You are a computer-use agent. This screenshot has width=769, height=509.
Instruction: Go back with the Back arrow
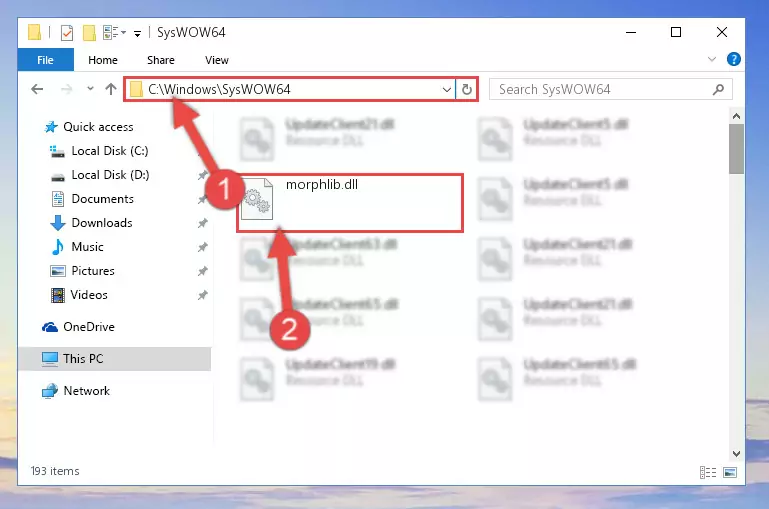click(x=37, y=89)
